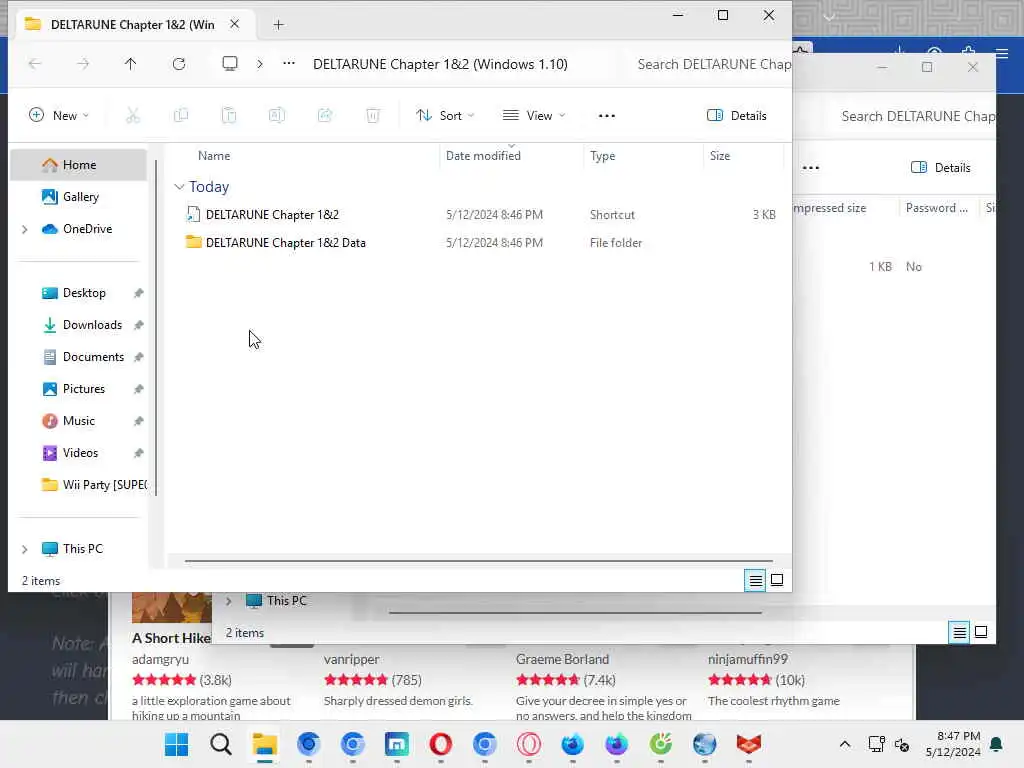Click the PC monitor icon in address bar
Screen dimensions: 1024x768
coord(230,63)
